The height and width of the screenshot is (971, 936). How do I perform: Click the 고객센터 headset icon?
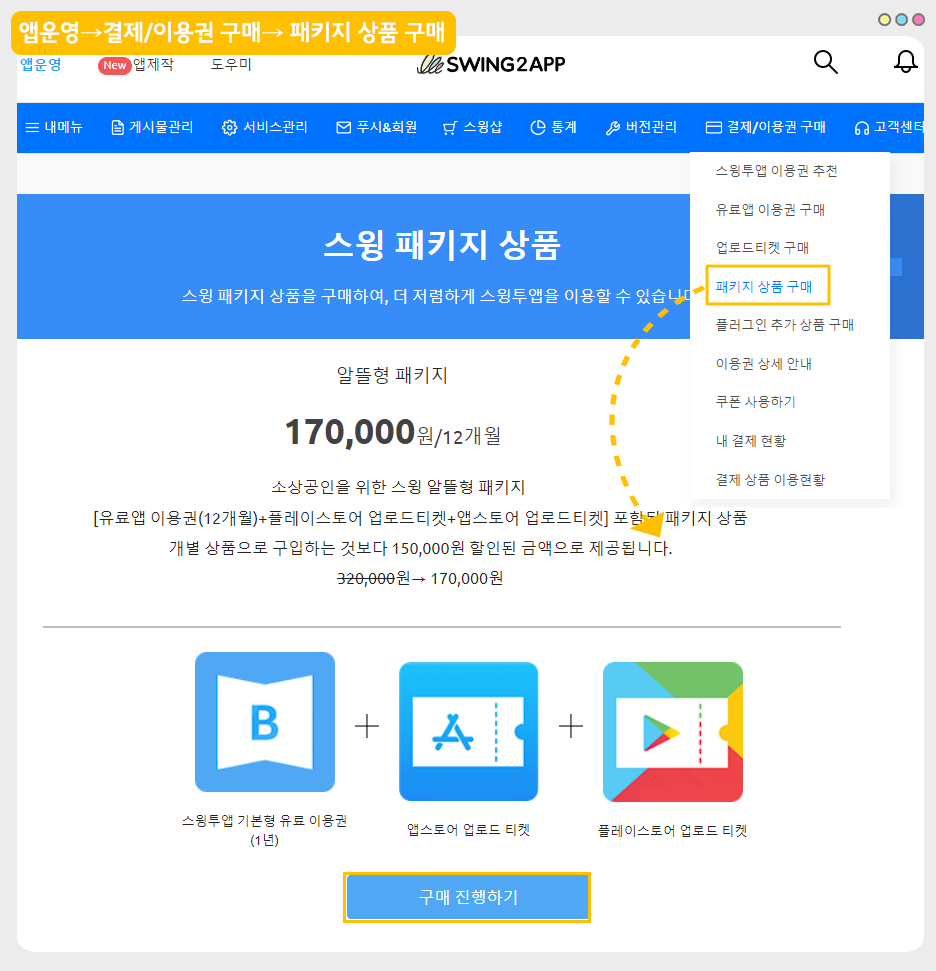(862, 128)
